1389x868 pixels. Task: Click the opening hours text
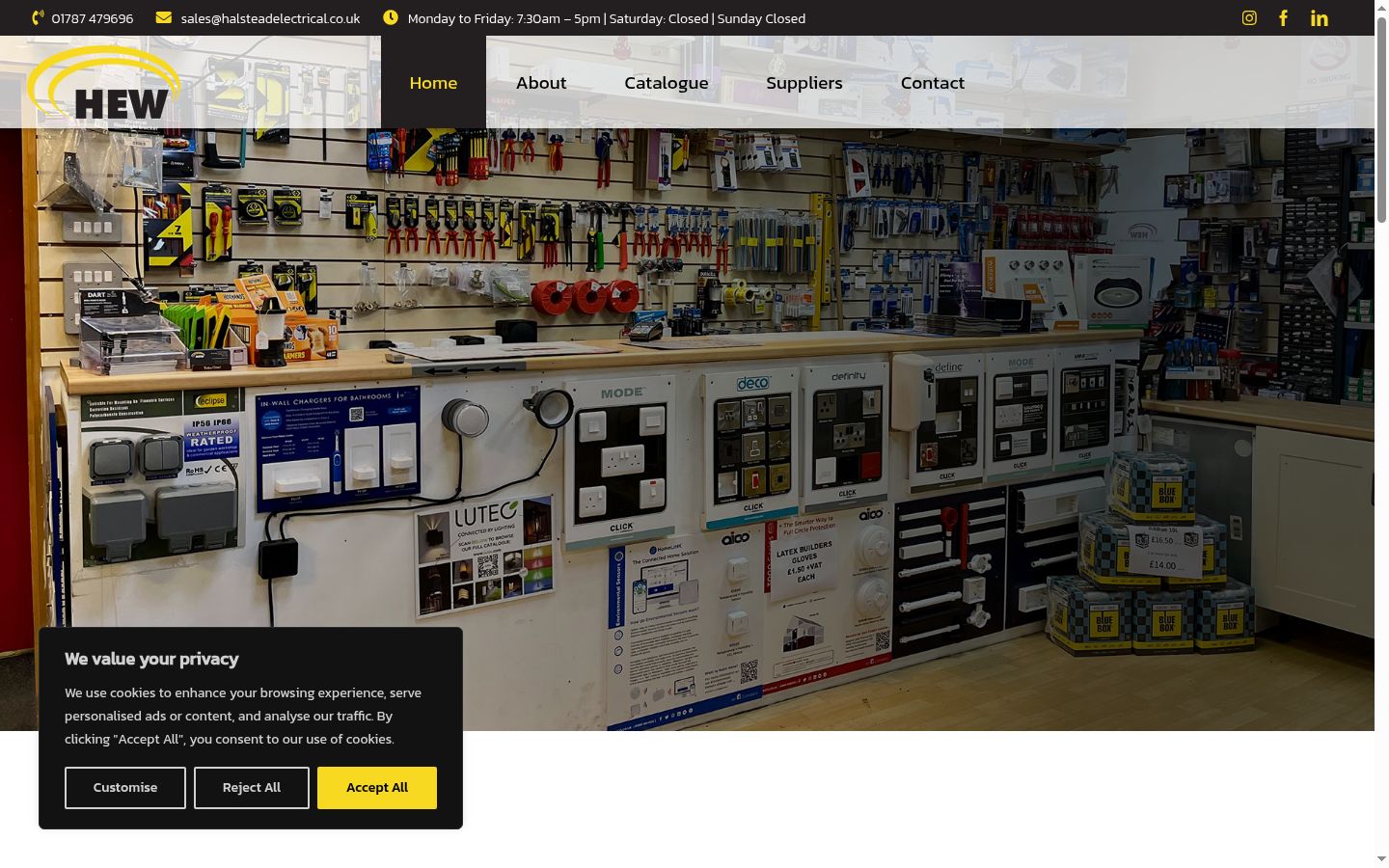tap(607, 18)
